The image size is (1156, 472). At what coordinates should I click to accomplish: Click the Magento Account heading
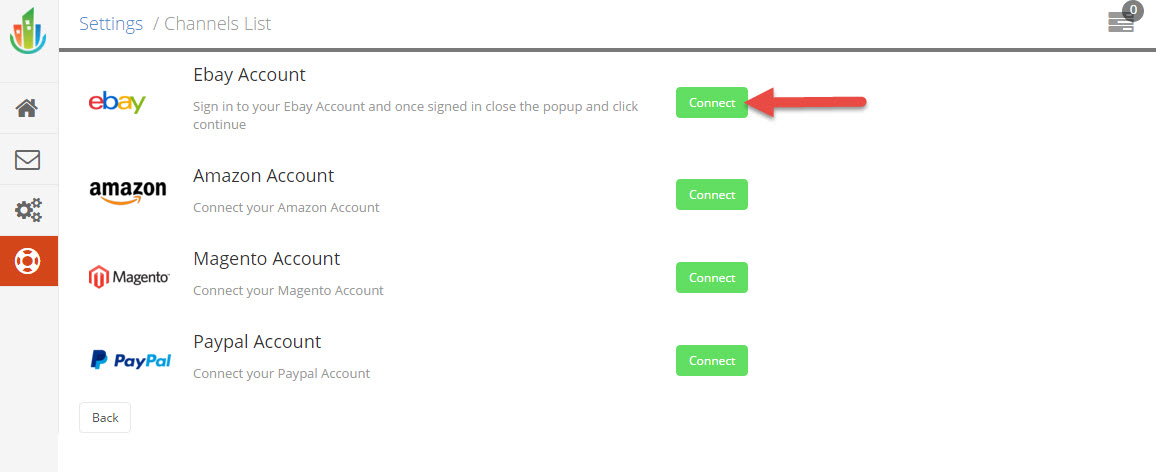pyautogui.click(x=266, y=259)
